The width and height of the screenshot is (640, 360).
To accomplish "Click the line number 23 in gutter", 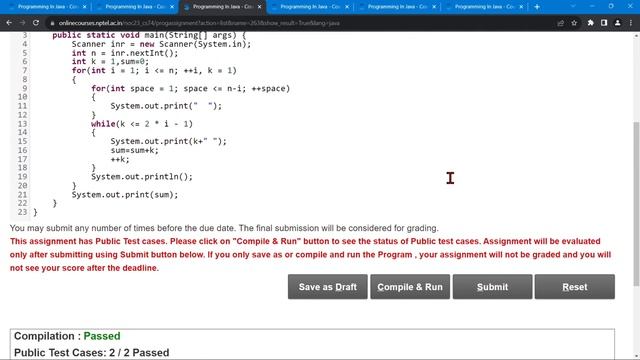I will tap(22, 212).
